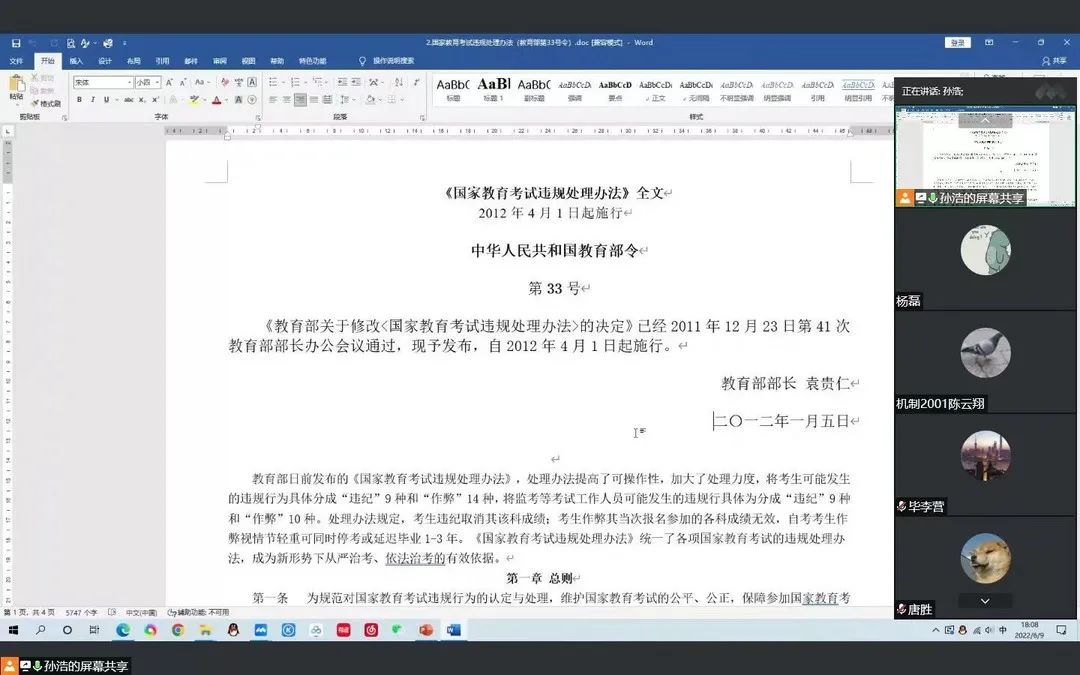
Task: Click the down chevron under participant 唐胜
Action: tap(985, 601)
